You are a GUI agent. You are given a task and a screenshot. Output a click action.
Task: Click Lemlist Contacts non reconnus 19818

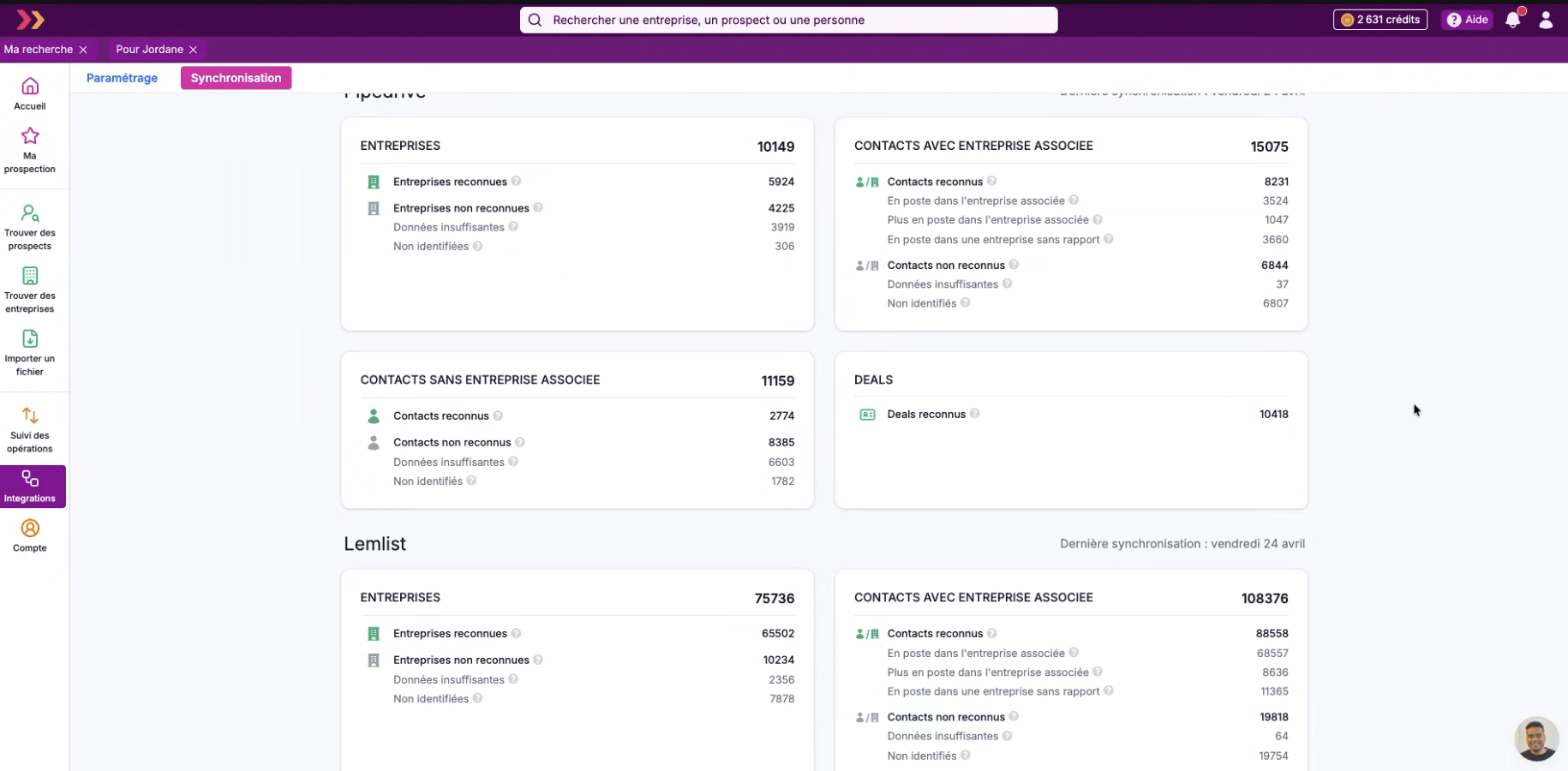1274,717
